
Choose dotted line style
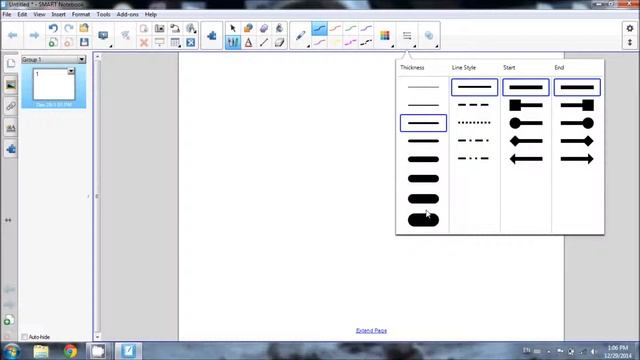coord(474,122)
